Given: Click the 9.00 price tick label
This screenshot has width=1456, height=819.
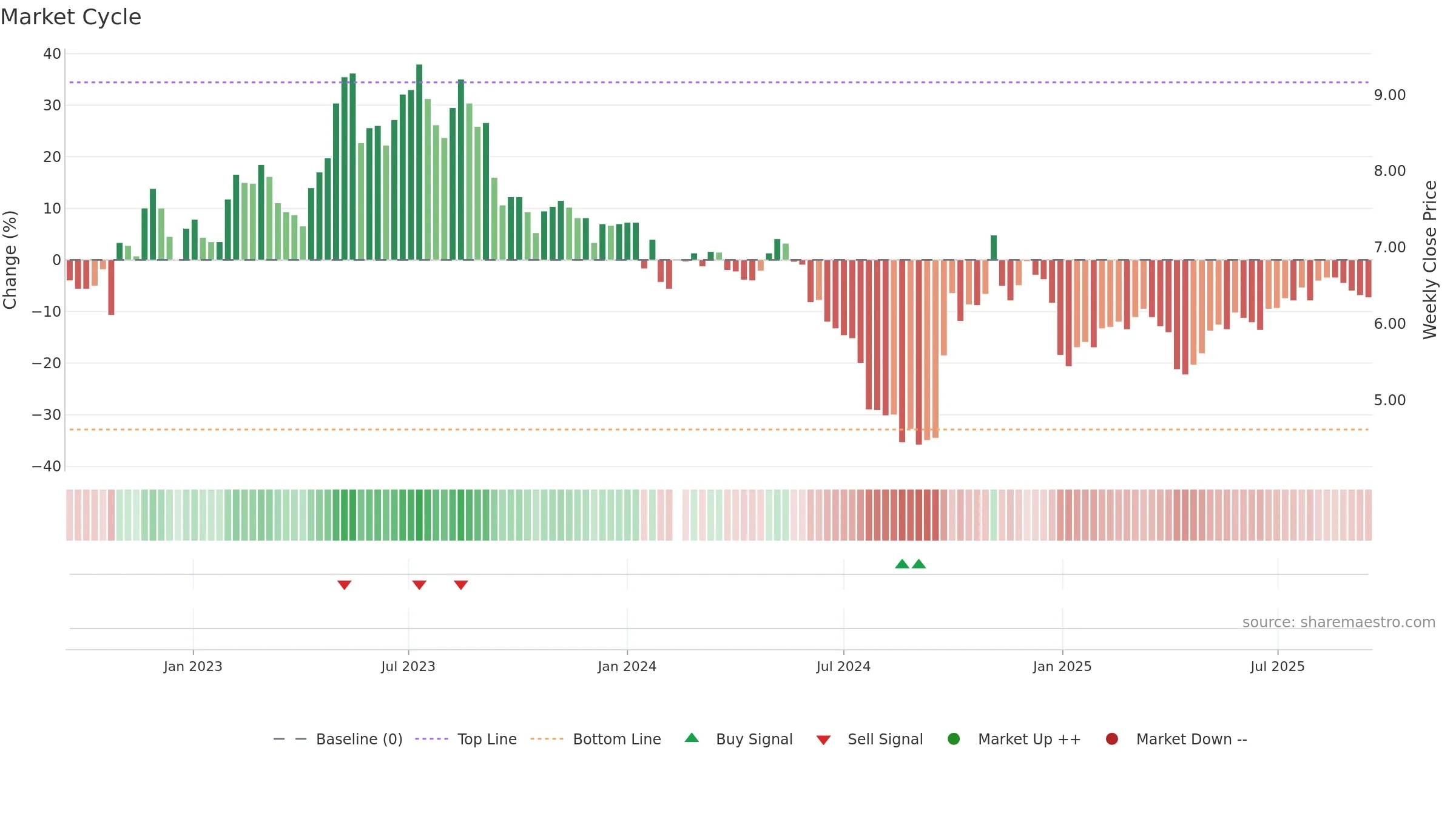Looking at the screenshot, I should (x=1390, y=95).
